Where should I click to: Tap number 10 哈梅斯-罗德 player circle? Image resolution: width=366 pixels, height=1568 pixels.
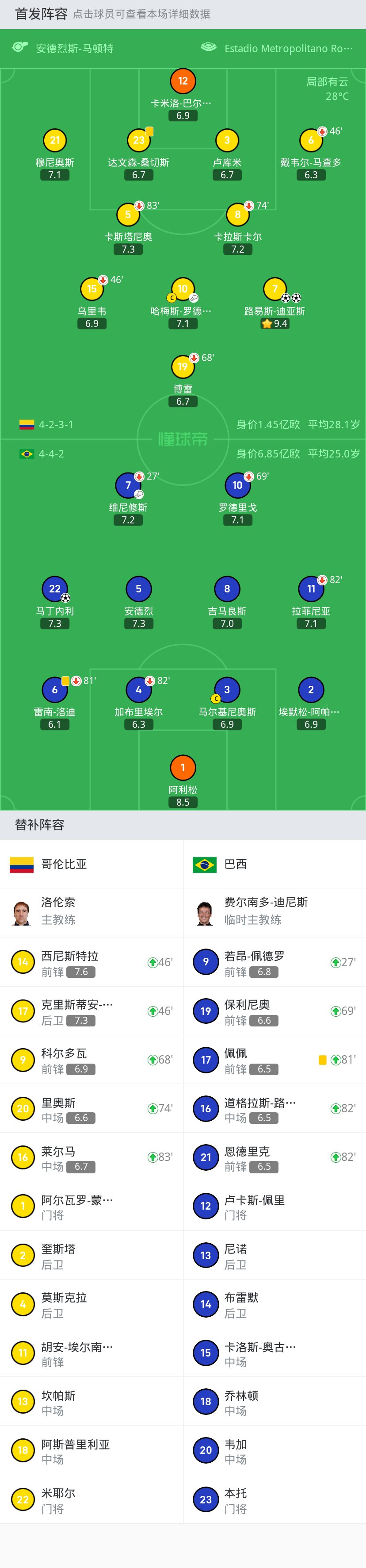pos(183,289)
